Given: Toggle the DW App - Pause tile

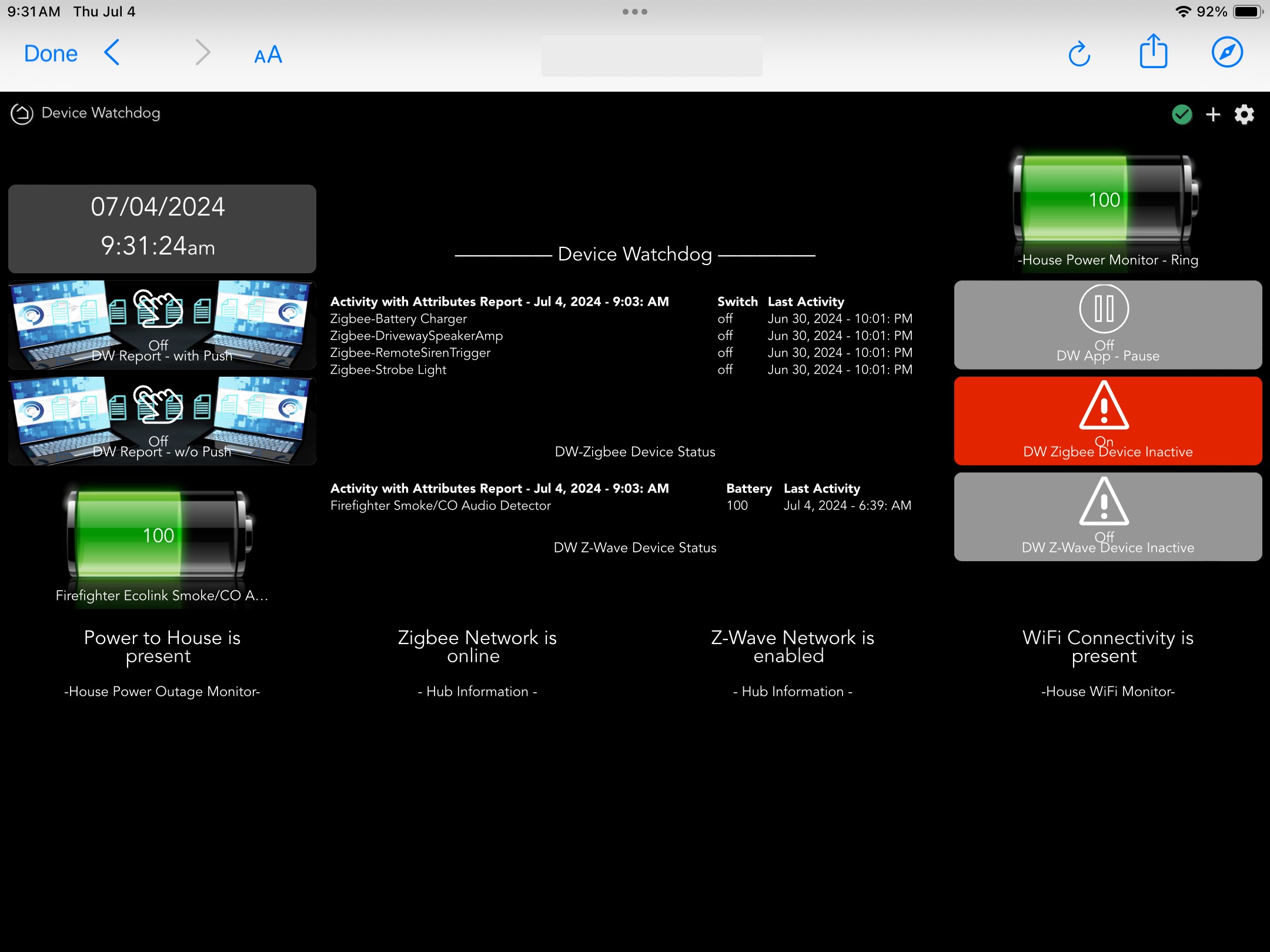Looking at the screenshot, I should (x=1108, y=325).
